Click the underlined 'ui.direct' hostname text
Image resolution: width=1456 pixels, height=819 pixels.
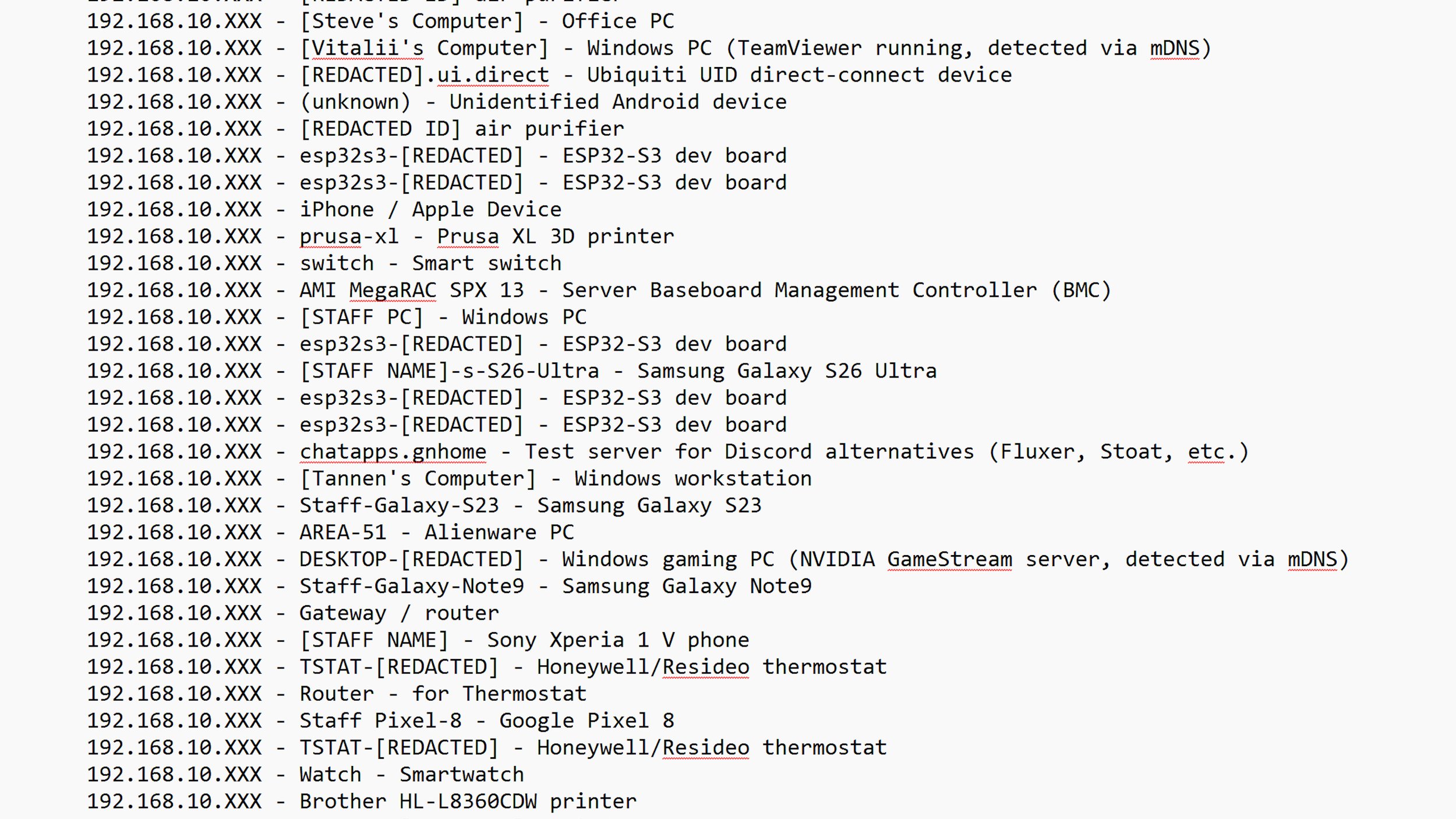(x=493, y=75)
